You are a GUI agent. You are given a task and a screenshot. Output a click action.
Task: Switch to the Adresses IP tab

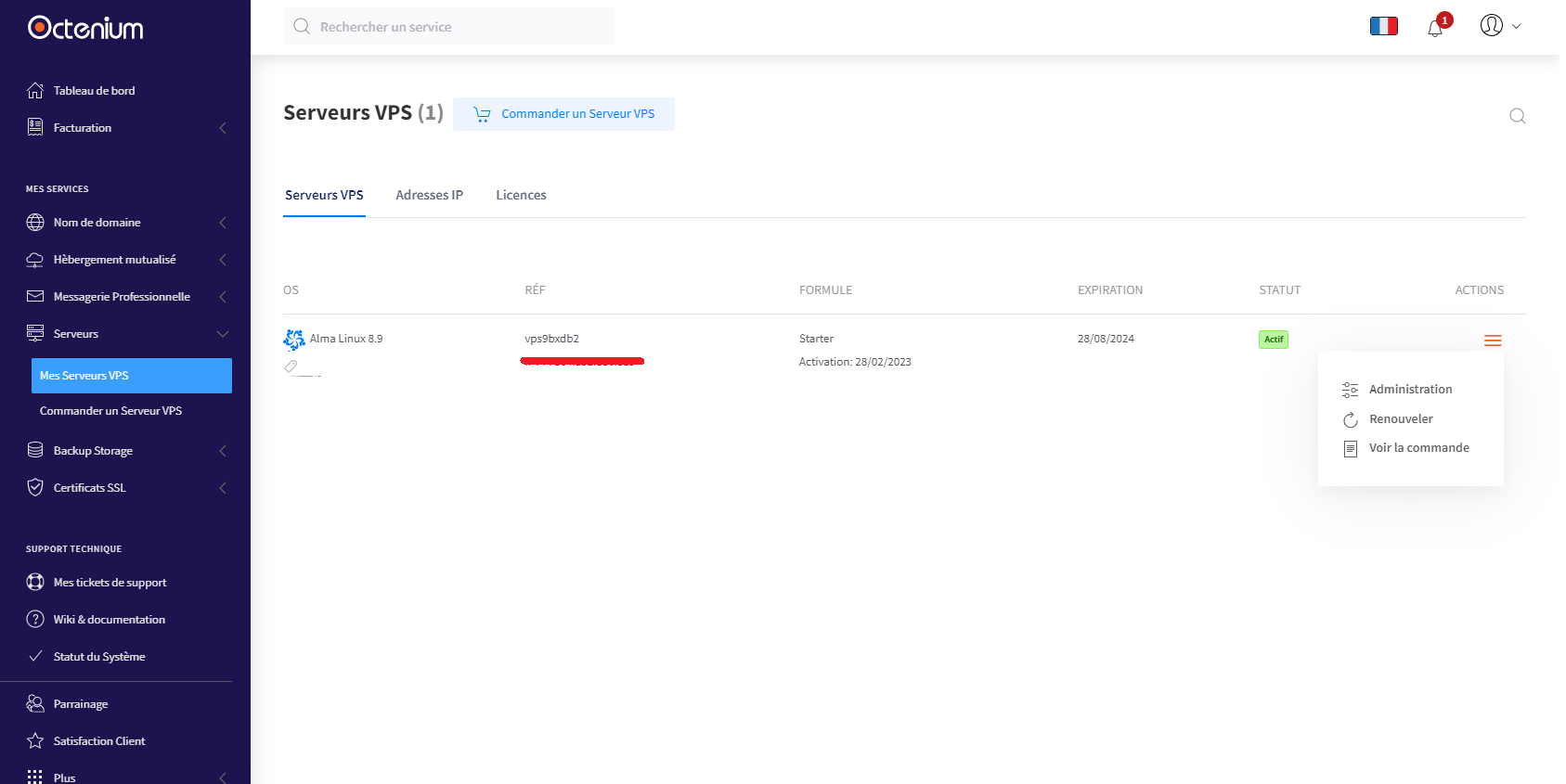pyautogui.click(x=429, y=195)
